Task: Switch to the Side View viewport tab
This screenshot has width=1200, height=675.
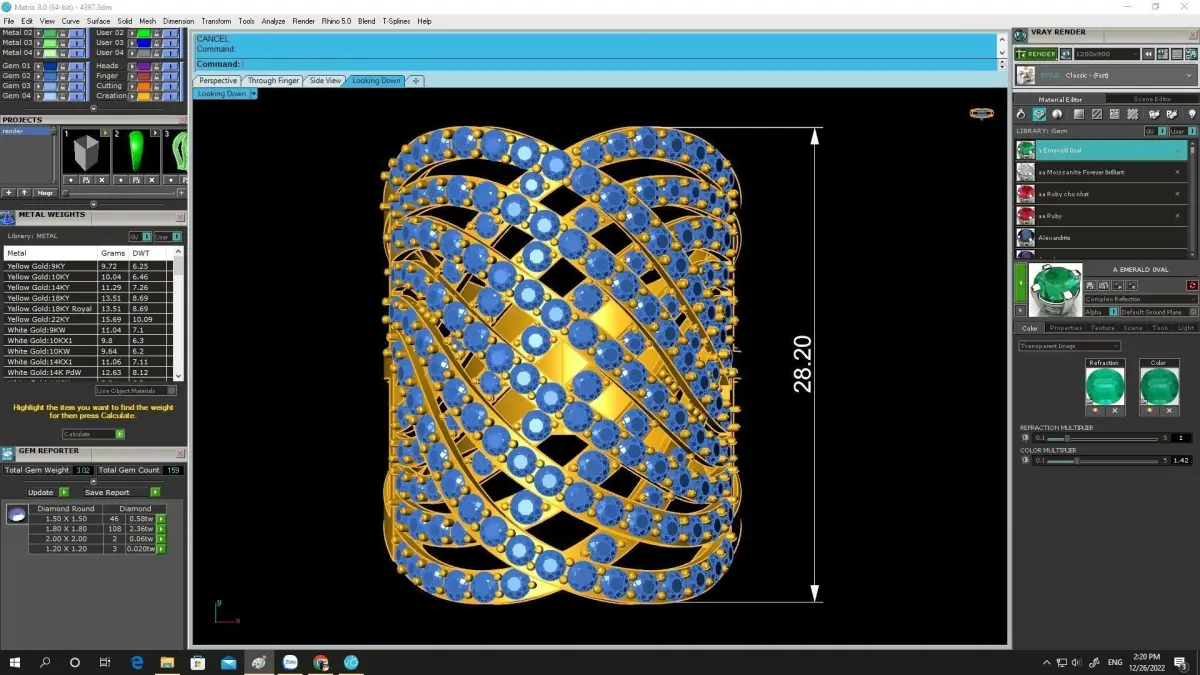Action: coord(325,81)
